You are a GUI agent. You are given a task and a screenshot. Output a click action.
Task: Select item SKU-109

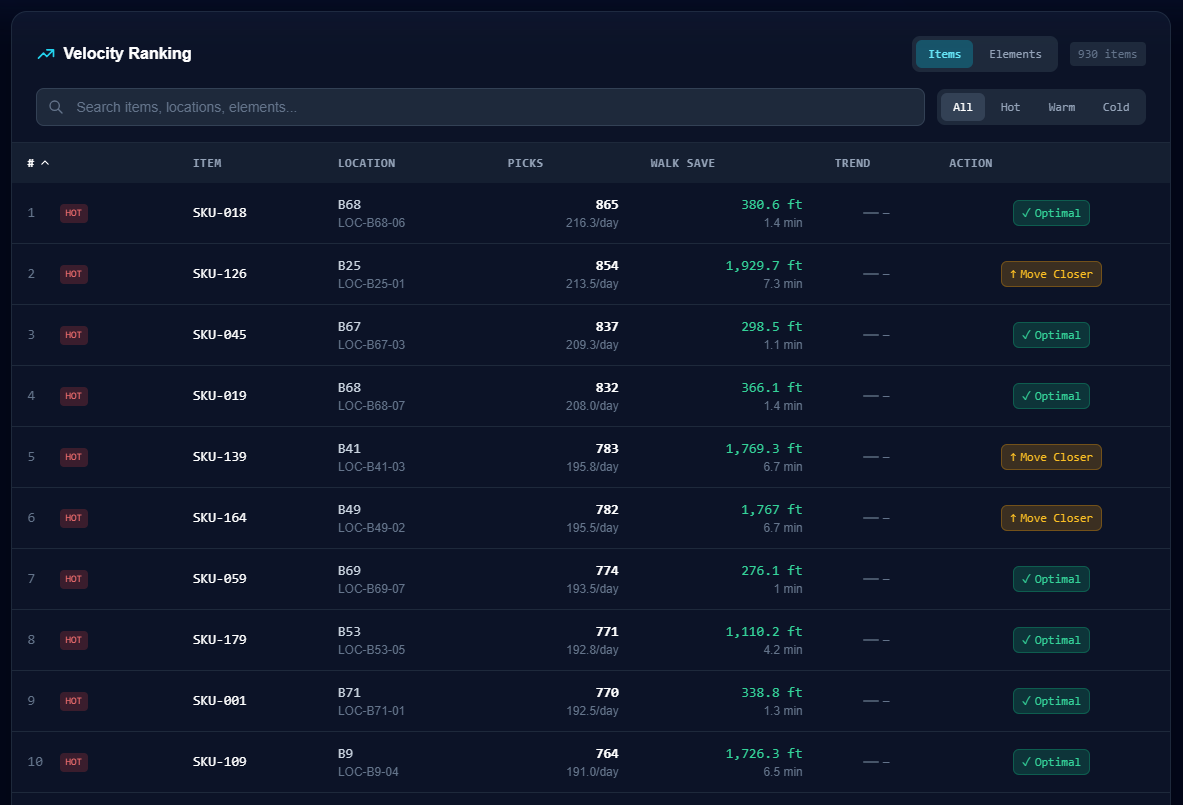click(x=220, y=762)
